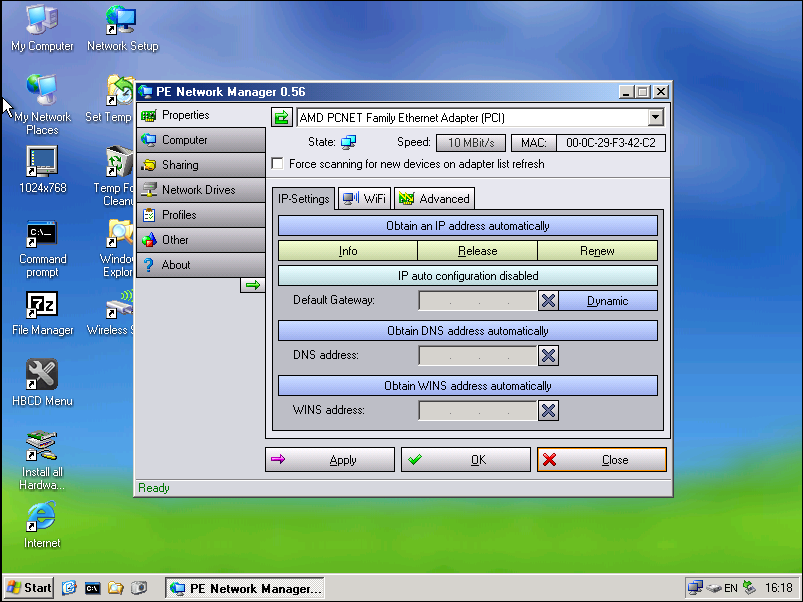Image resolution: width=803 pixels, height=602 pixels.
Task: Open Internet Explorer from quick launch
Action: pos(69,588)
